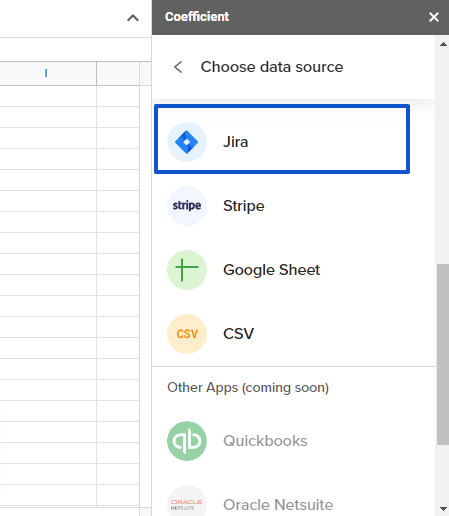Select Jira as data source

282,139
